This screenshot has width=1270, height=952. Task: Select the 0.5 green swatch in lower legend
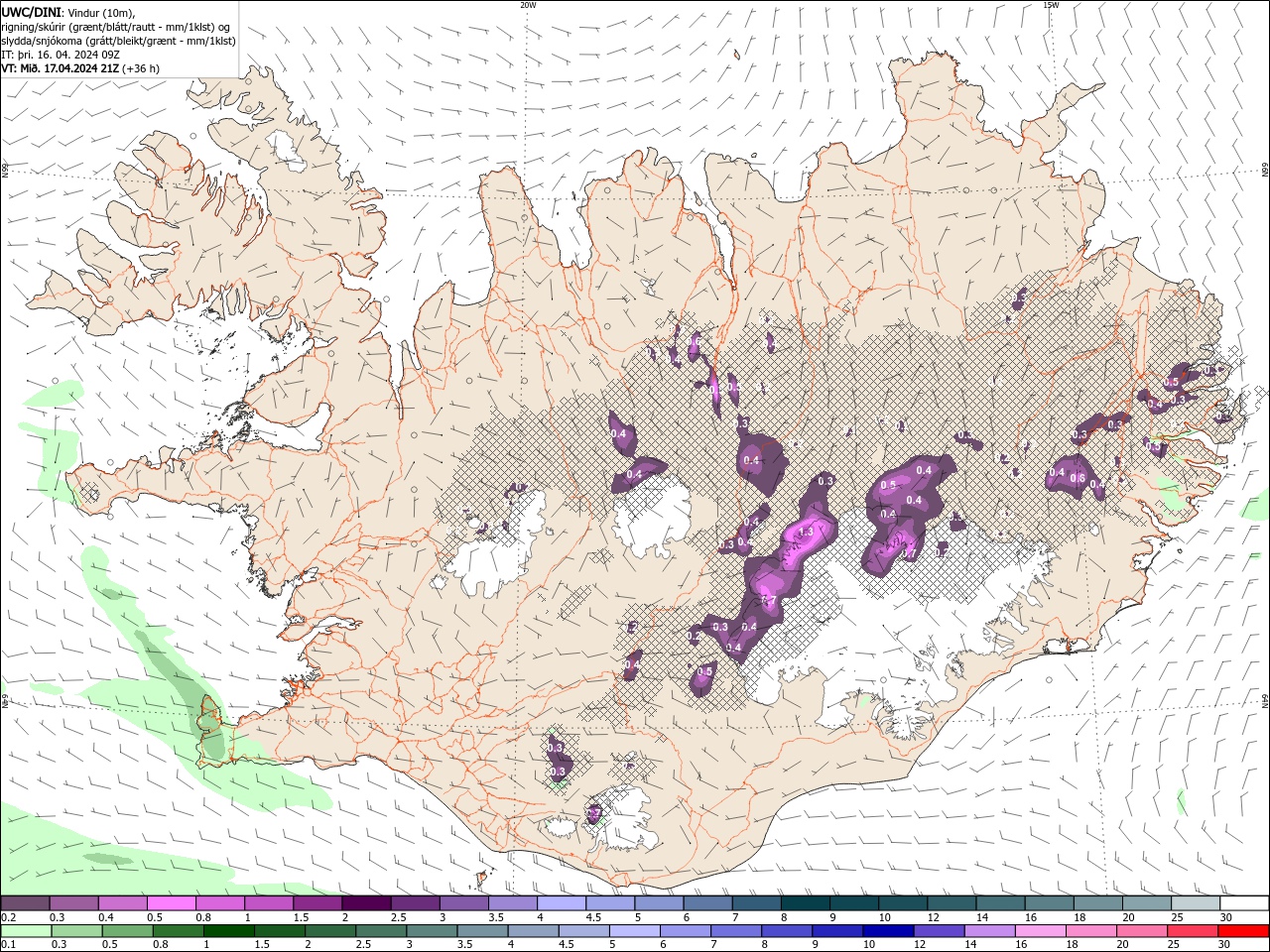tap(128, 931)
